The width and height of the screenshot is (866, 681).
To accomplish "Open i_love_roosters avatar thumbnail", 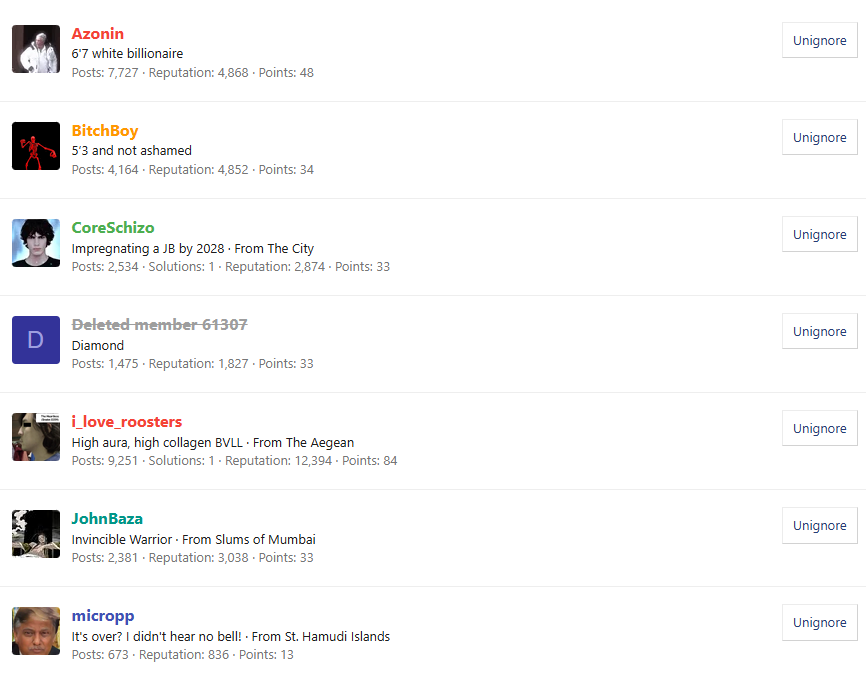I will [36, 437].
